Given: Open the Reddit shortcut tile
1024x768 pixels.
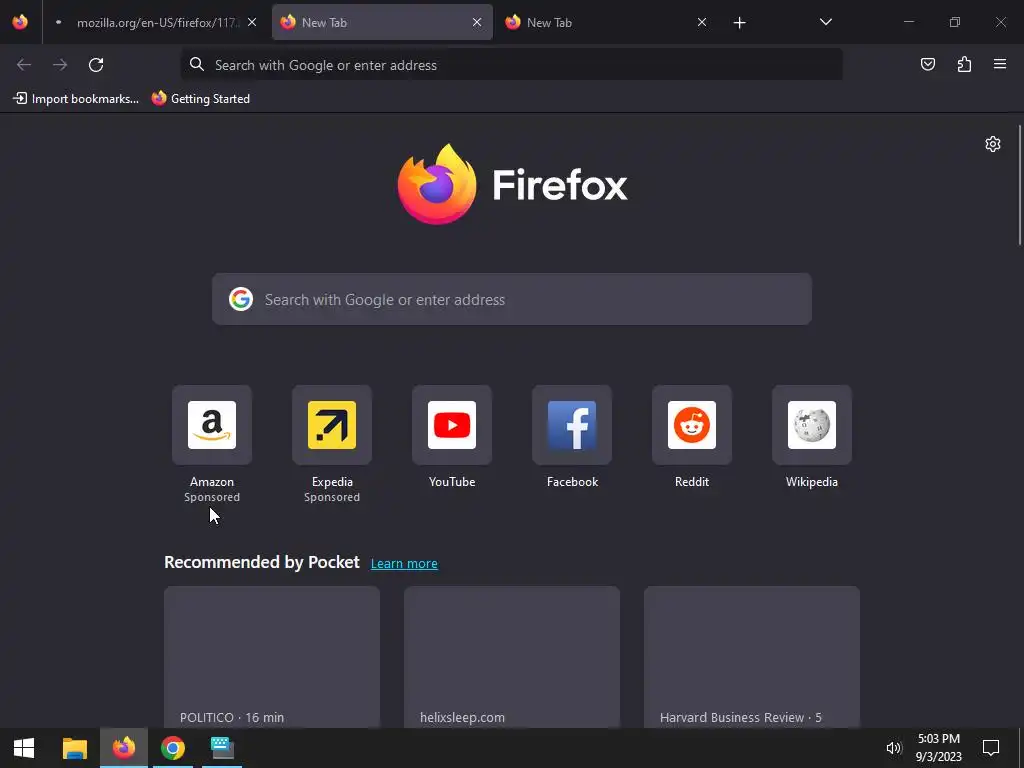Looking at the screenshot, I should point(692,437).
